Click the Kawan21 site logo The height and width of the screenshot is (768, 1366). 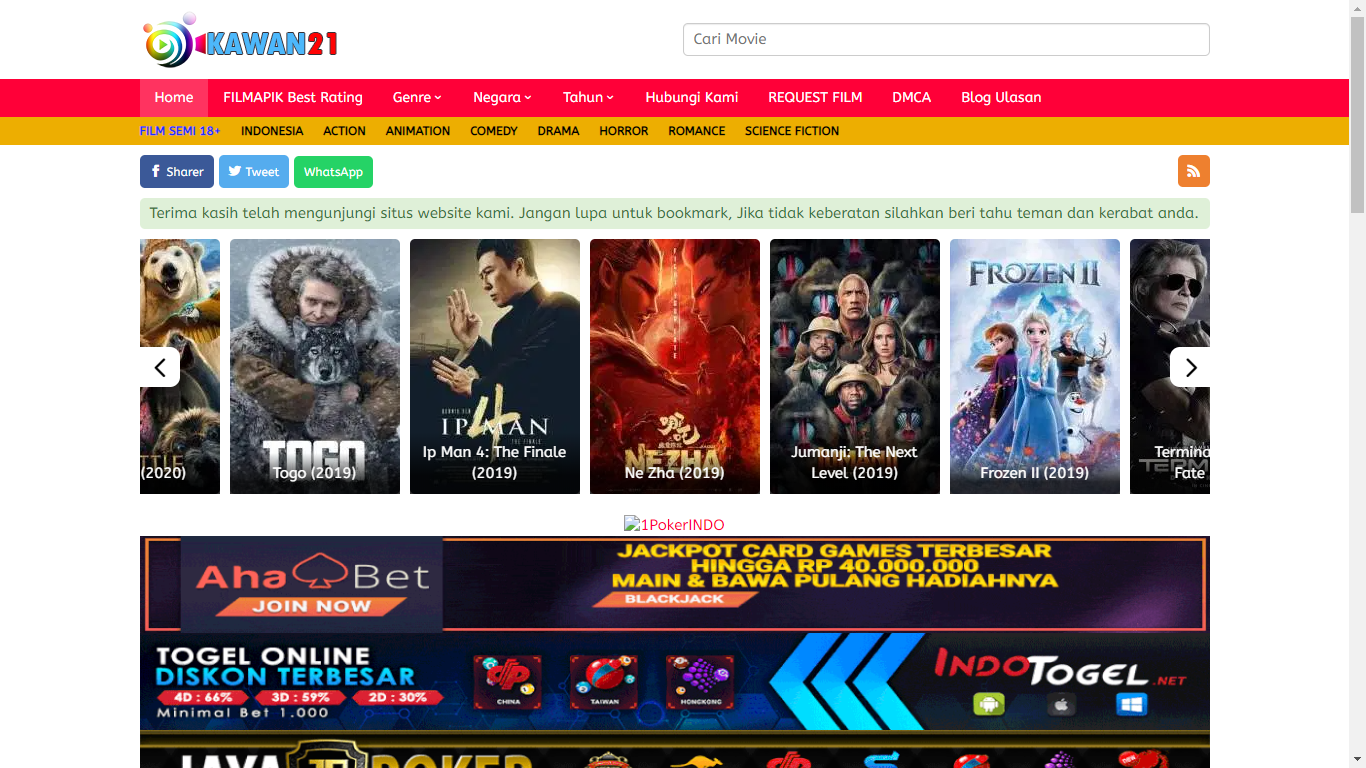coord(240,40)
